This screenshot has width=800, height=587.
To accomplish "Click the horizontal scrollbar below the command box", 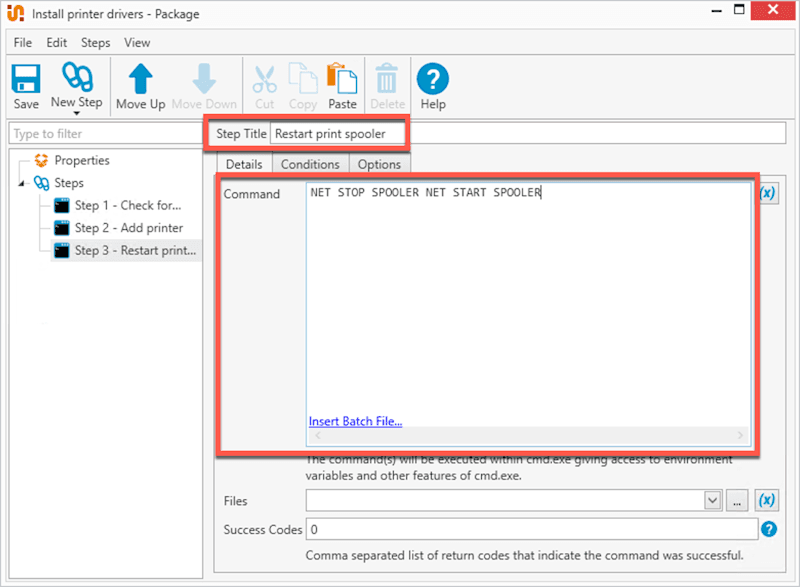I will [x=529, y=437].
